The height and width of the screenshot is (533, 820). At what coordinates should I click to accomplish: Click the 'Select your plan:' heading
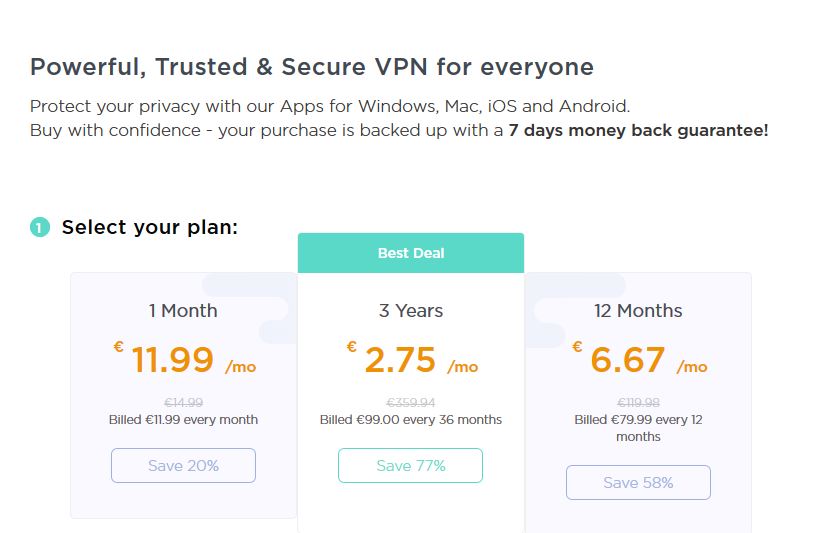[x=150, y=227]
